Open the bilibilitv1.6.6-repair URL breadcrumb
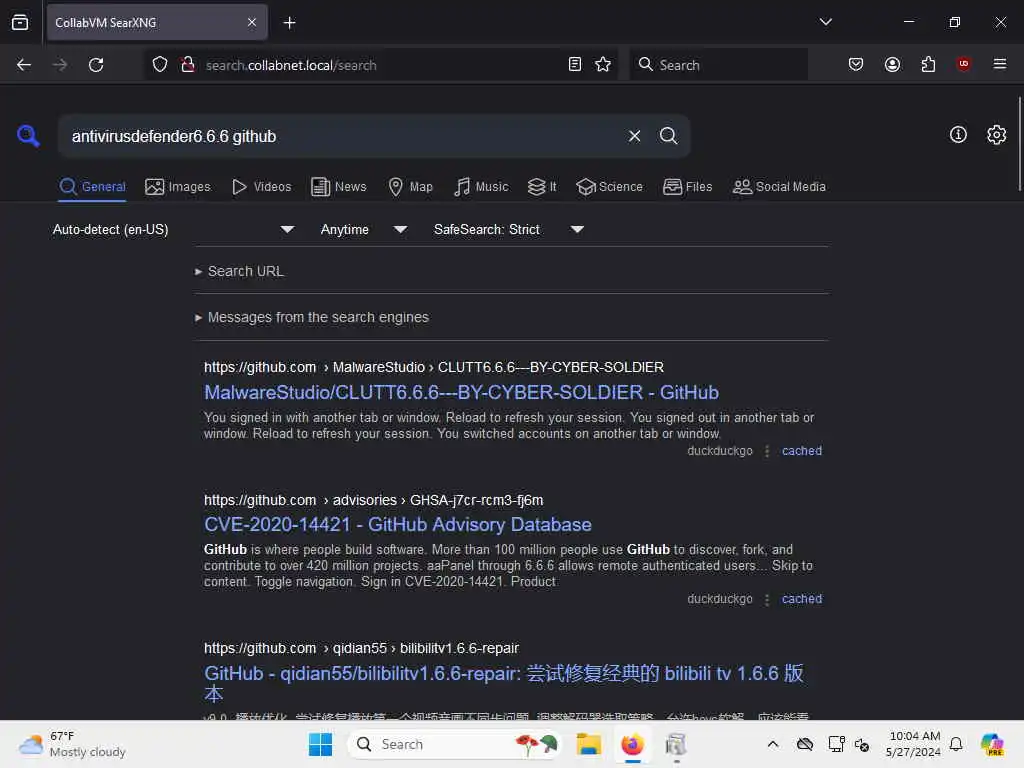 (x=361, y=648)
